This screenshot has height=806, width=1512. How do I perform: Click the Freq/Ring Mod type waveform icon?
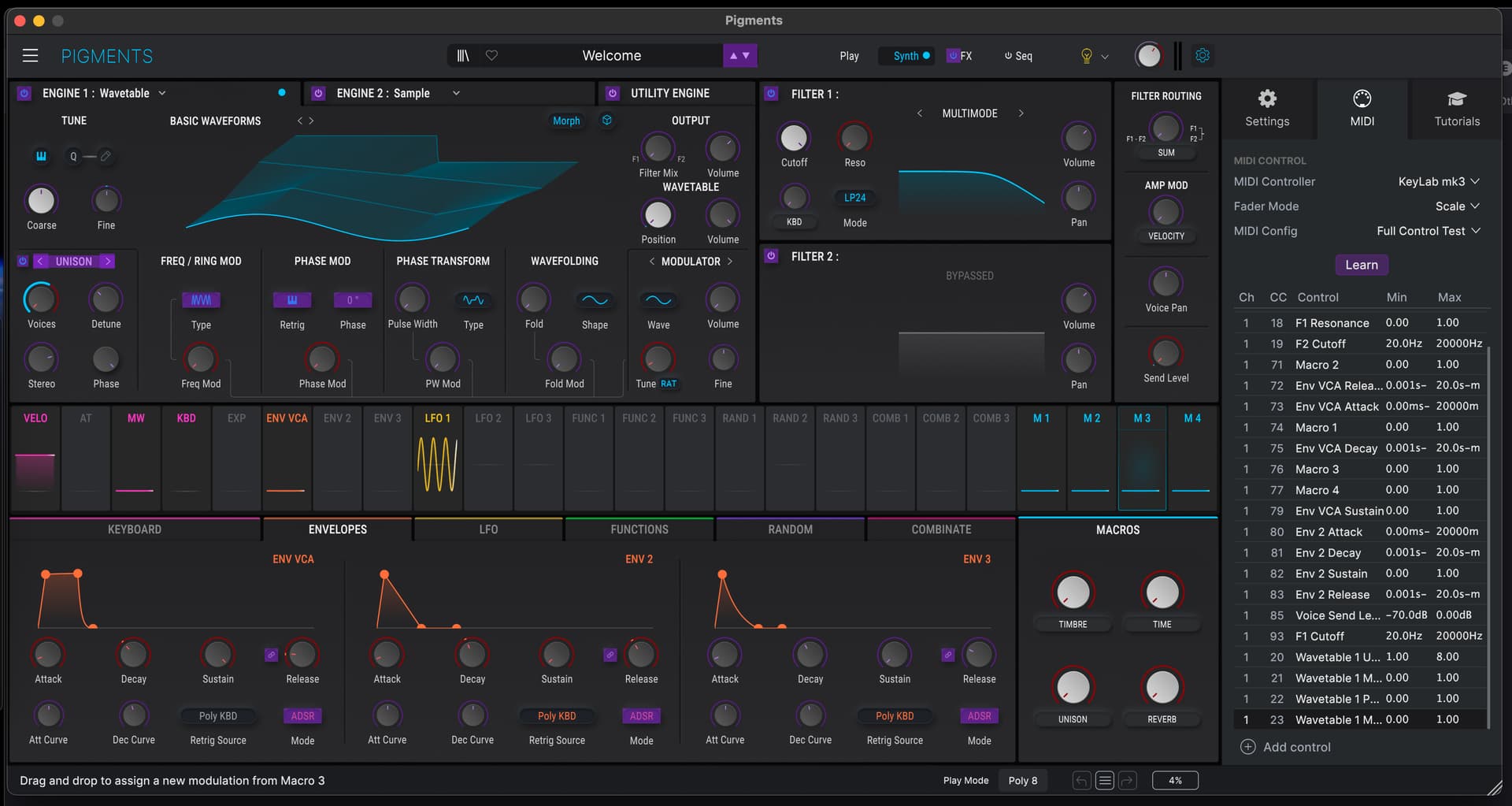201,300
